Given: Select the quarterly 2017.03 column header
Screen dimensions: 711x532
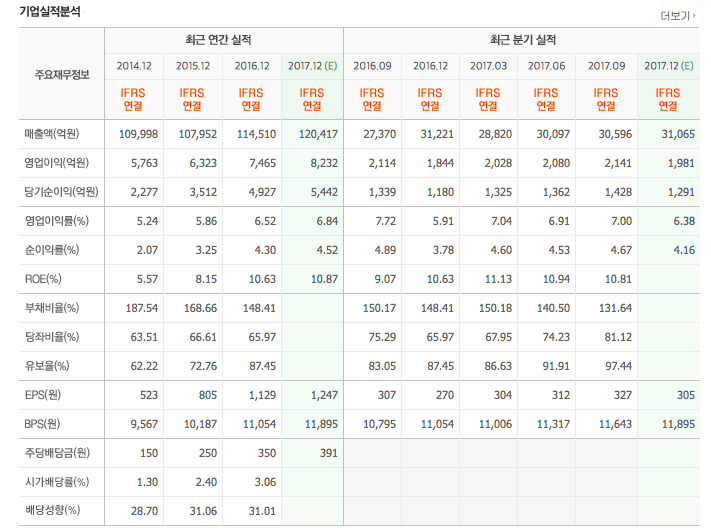Looking at the screenshot, I should tap(488, 66).
